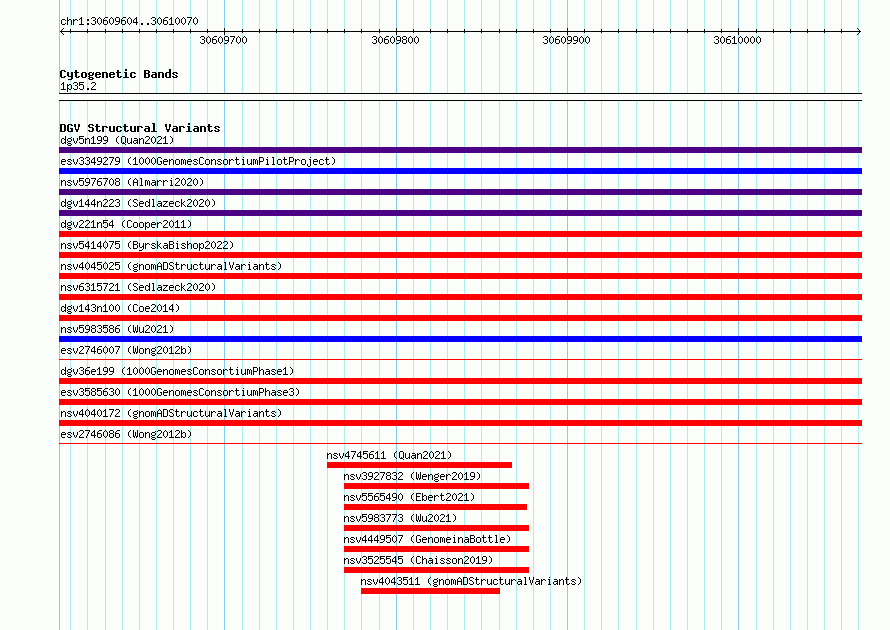Open dgv143n100 (Coe2014) variant label
Image resolution: width=890 pixels, height=630 pixels.
pos(120,308)
